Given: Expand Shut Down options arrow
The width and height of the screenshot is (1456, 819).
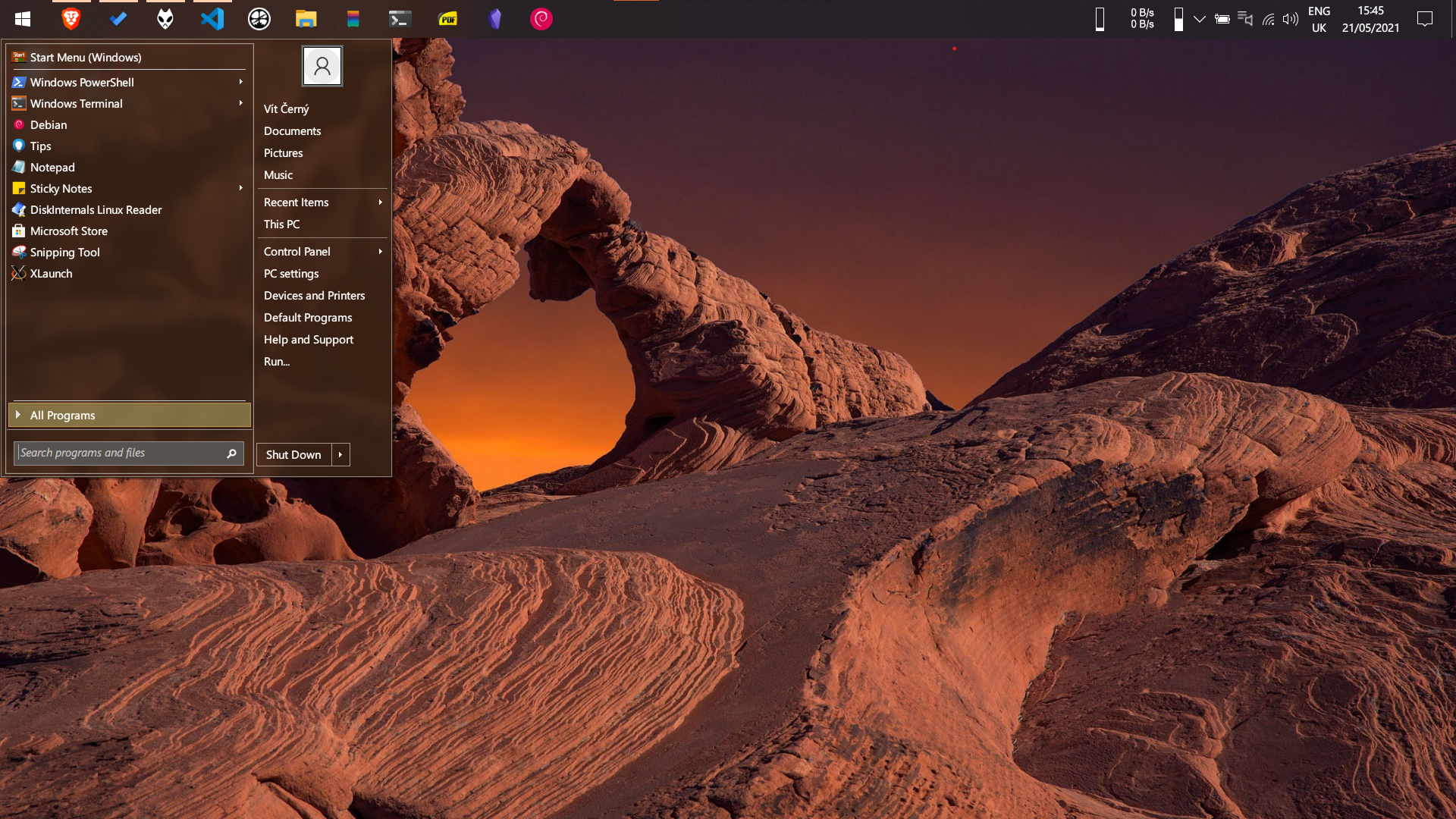Looking at the screenshot, I should pyautogui.click(x=340, y=455).
